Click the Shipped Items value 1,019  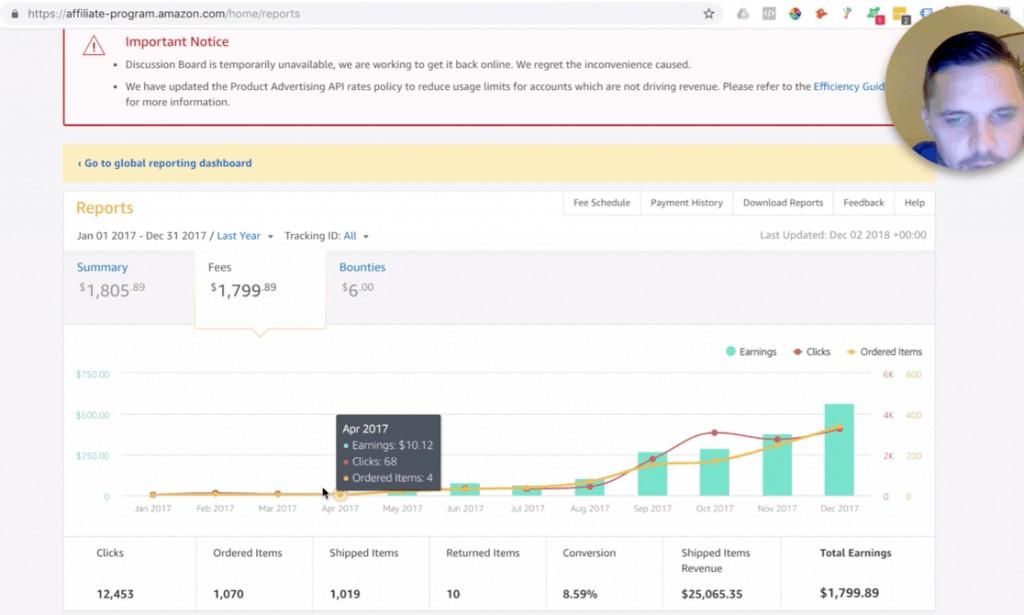pyautogui.click(x=345, y=594)
